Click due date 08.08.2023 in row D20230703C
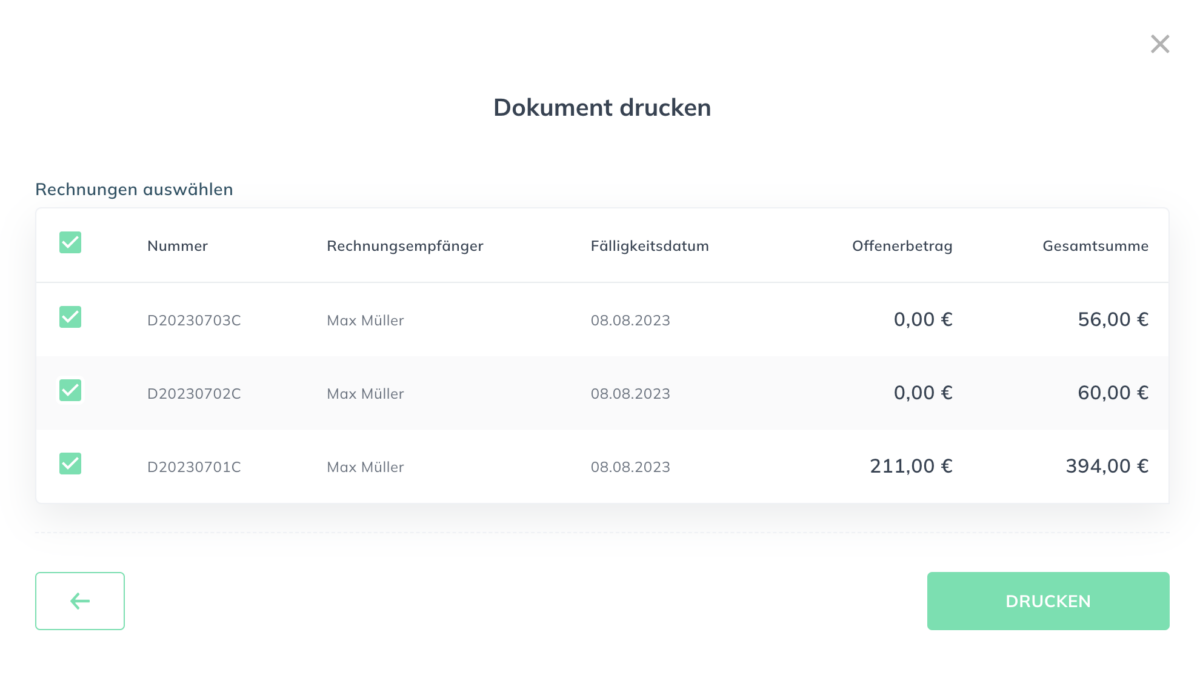Image resolution: width=1200 pixels, height=675 pixels. [x=630, y=321]
